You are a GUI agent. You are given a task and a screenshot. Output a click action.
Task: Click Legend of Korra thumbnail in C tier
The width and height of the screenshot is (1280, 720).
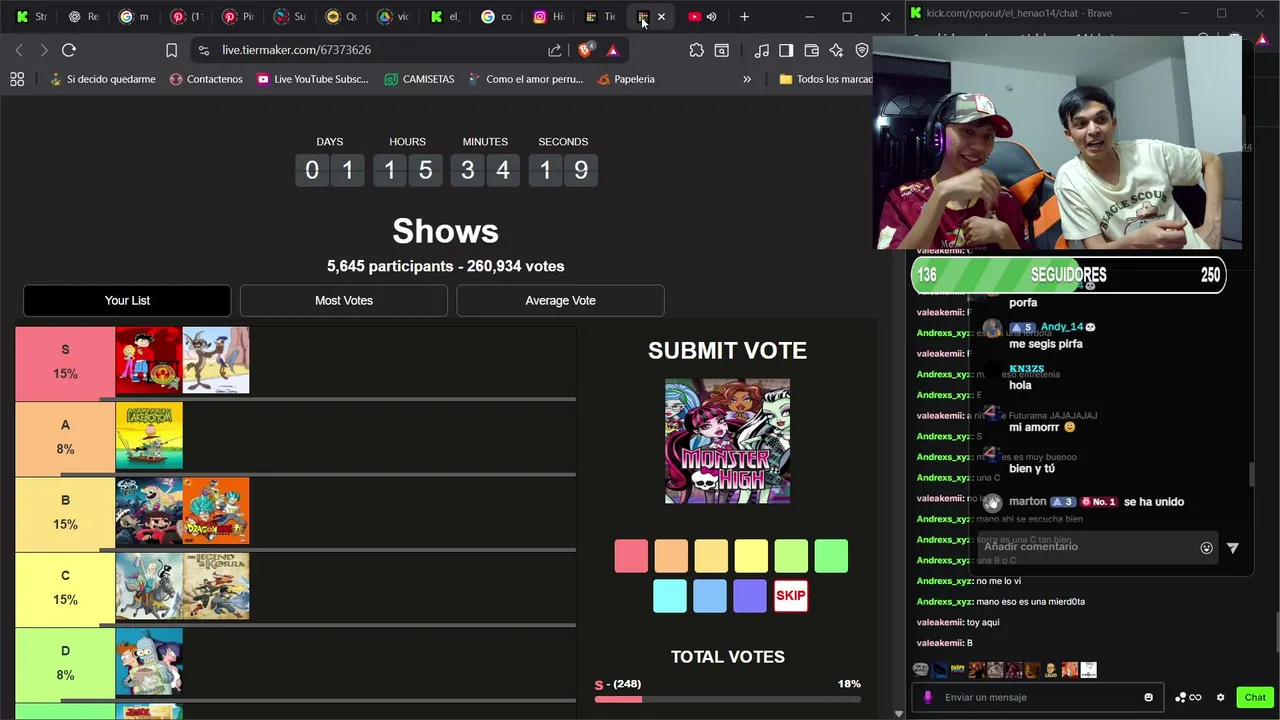point(216,586)
